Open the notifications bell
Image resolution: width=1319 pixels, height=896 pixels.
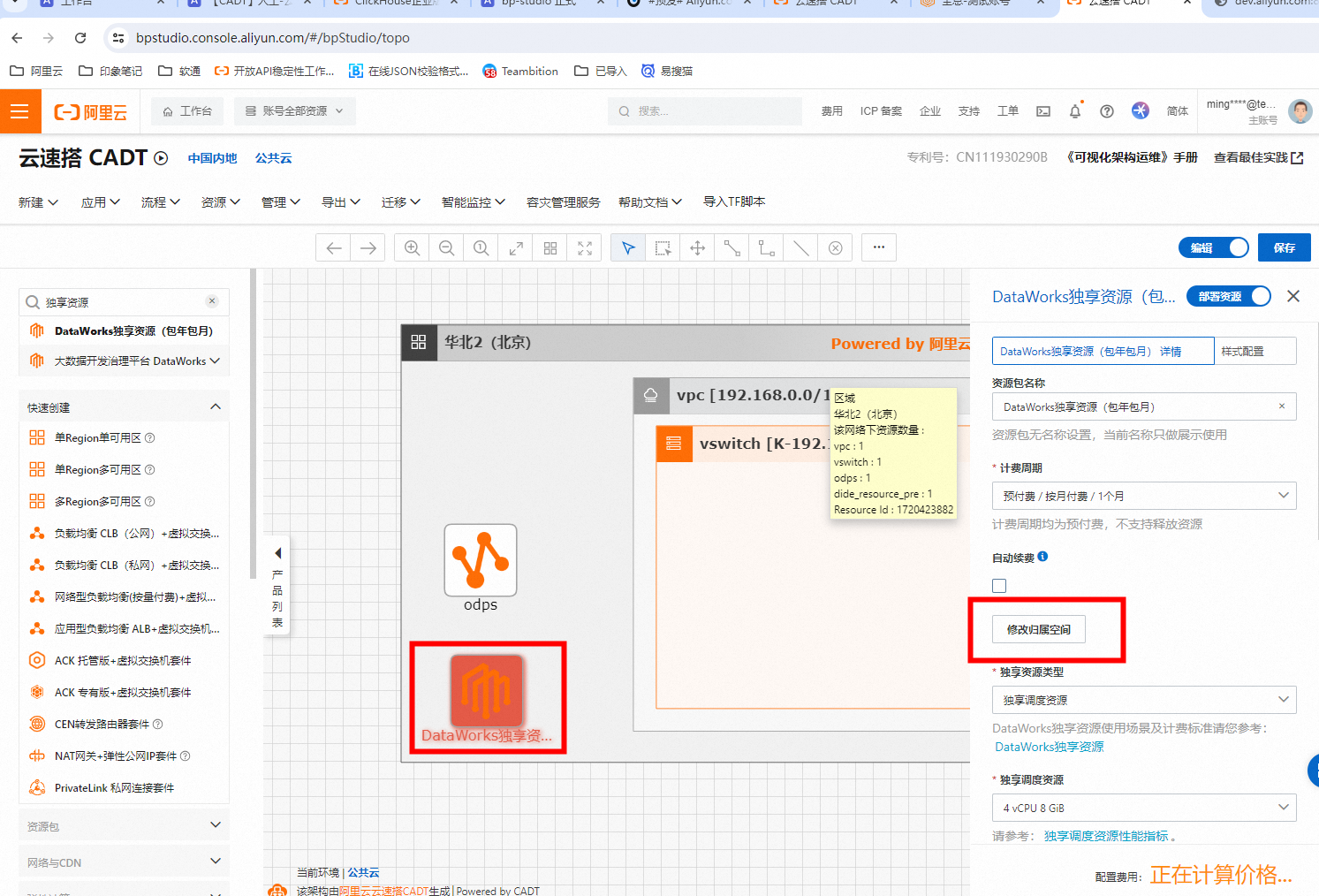point(1075,111)
